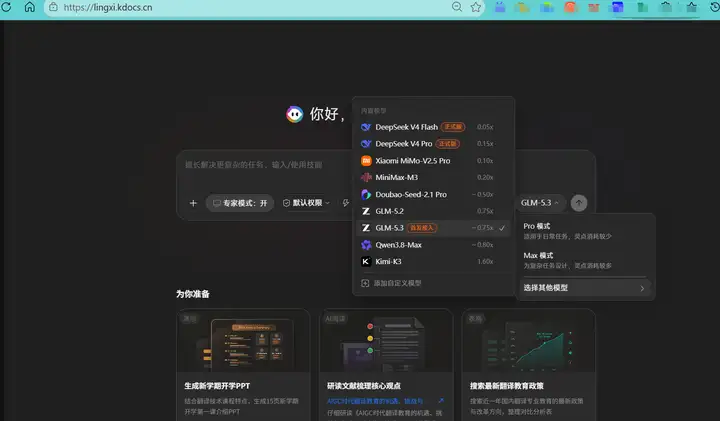Click the GLM-5.3 checkmark icon
This screenshot has height=421, width=720.
[x=502, y=228]
